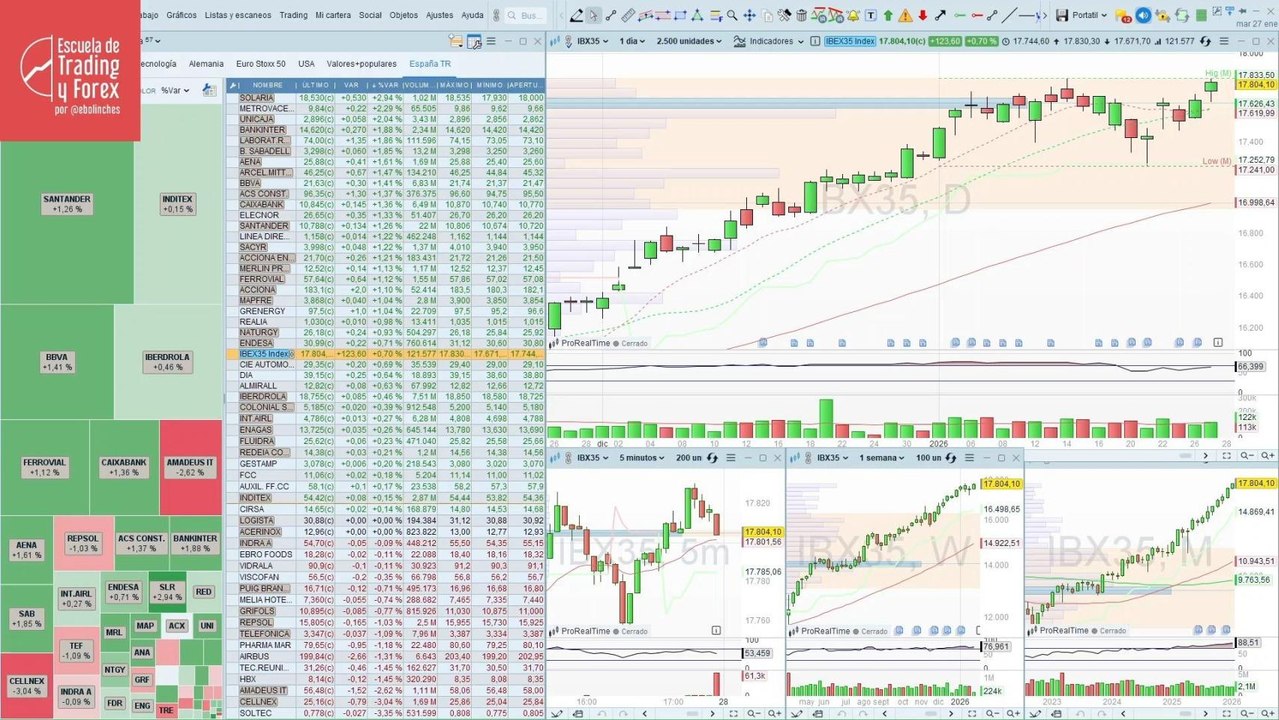Open the Portátil workspace dropdown
1279x720 pixels.
pyautogui.click(x=1088, y=16)
